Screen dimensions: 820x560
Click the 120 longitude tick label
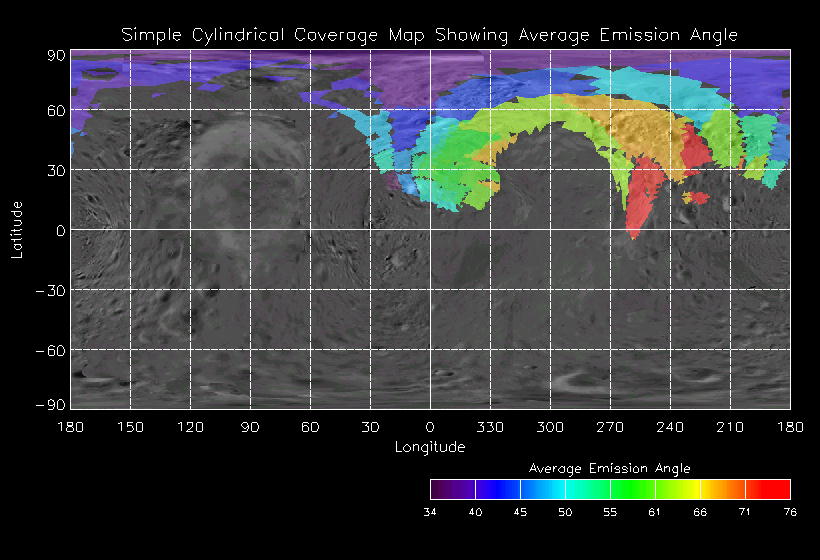(x=190, y=427)
